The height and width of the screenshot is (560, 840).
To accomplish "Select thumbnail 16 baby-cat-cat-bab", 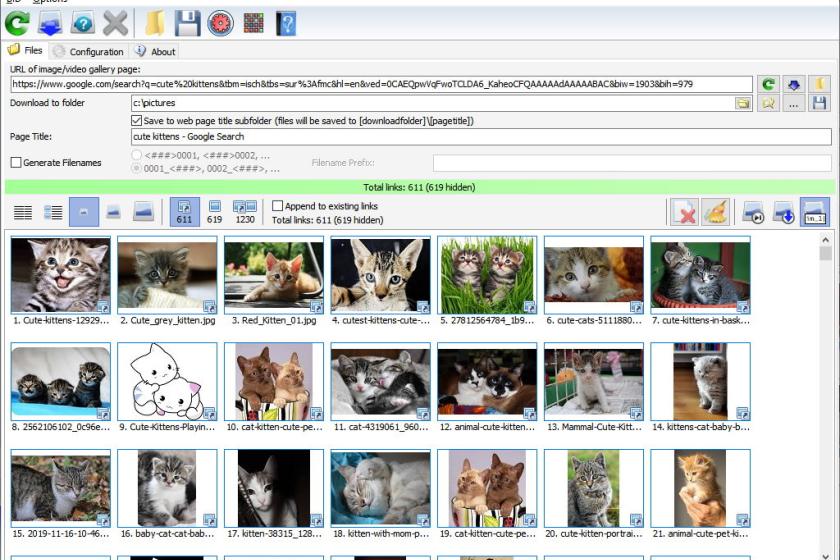I will pos(167,488).
